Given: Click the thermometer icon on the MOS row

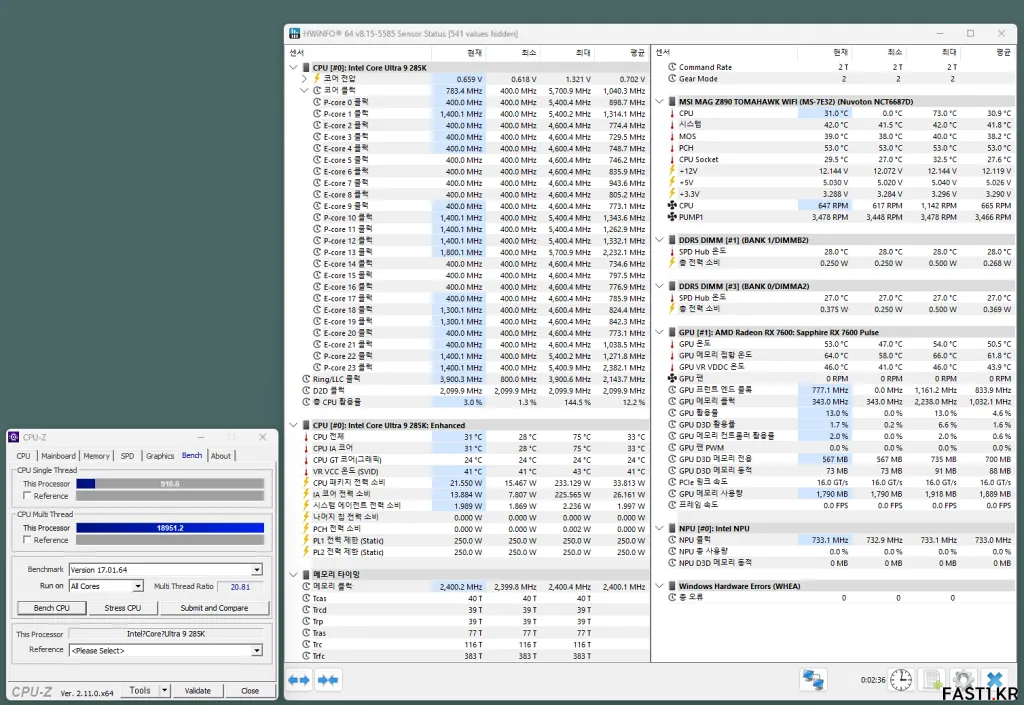Looking at the screenshot, I should tap(672, 136).
